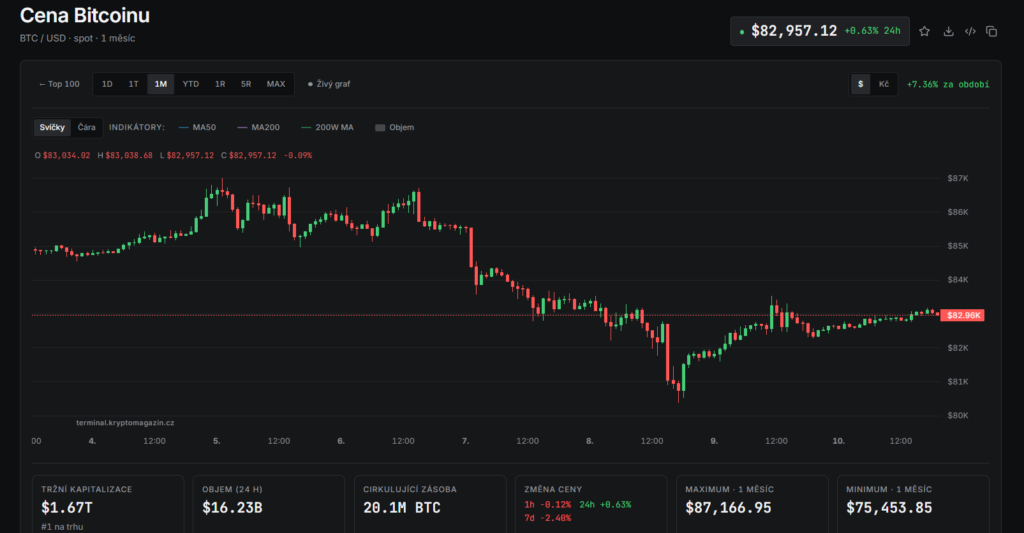Select Svíčky candlestick chart type
The height and width of the screenshot is (533, 1024).
[x=52, y=127]
